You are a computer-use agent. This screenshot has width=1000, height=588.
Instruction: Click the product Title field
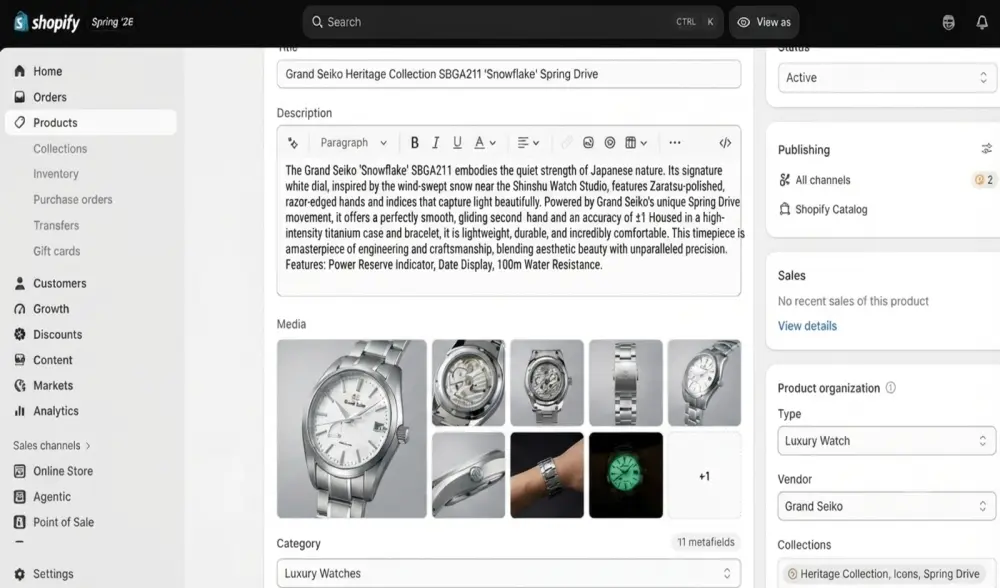[x=508, y=74]
